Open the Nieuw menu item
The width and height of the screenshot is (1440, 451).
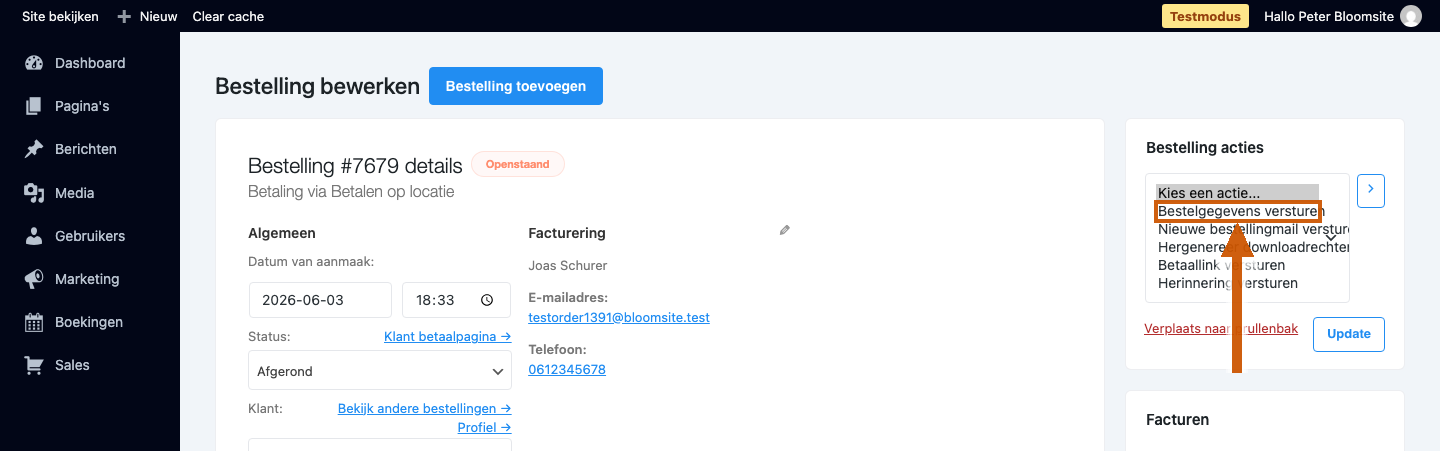point(159,16)
